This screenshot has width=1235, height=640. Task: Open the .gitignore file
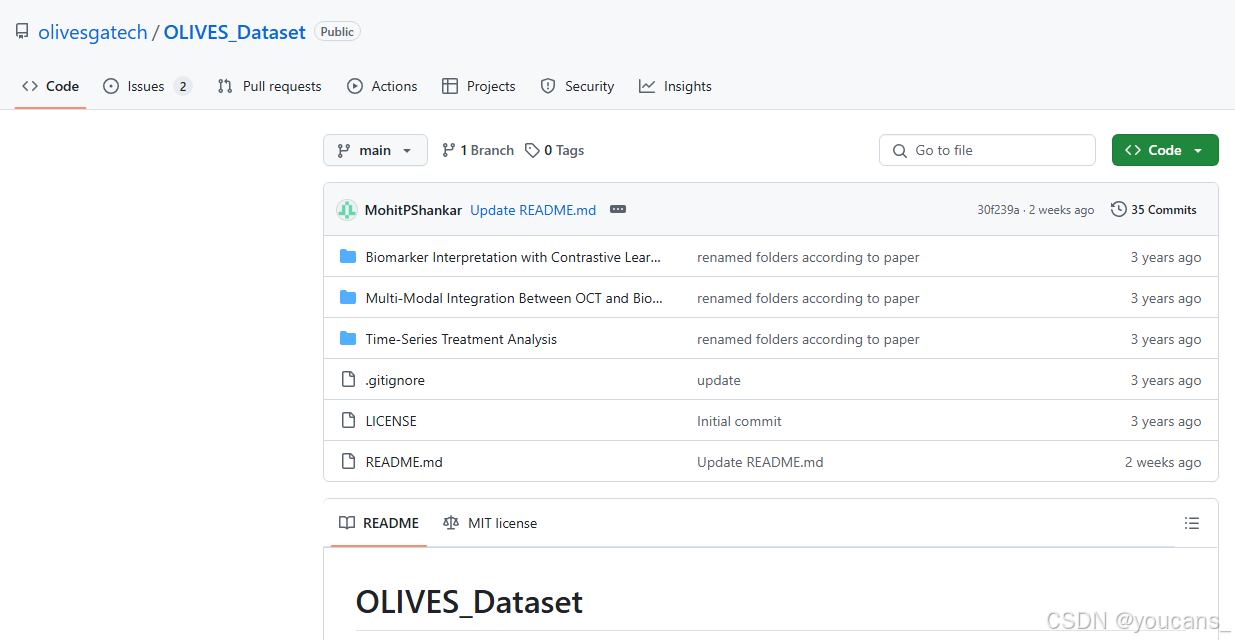[x=395, y=380]
